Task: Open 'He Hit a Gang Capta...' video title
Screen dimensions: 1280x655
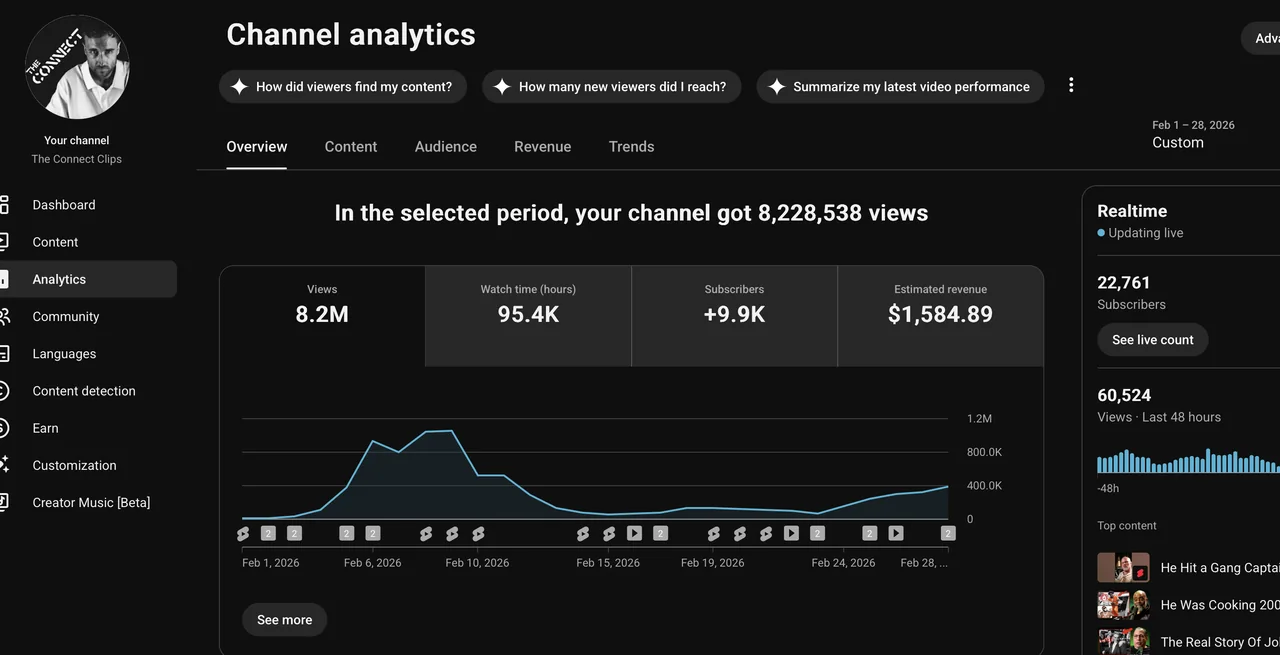Action: point(1220,568)
